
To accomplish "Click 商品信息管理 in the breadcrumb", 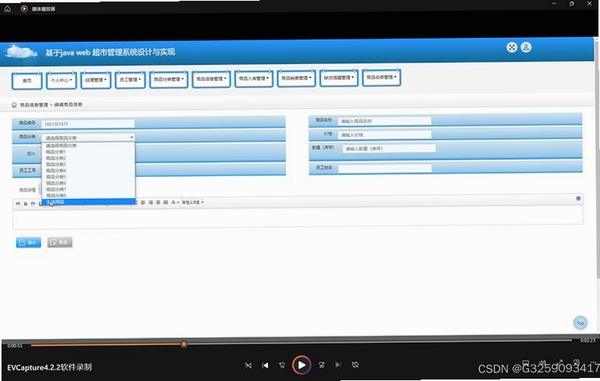I will [34, 105].
